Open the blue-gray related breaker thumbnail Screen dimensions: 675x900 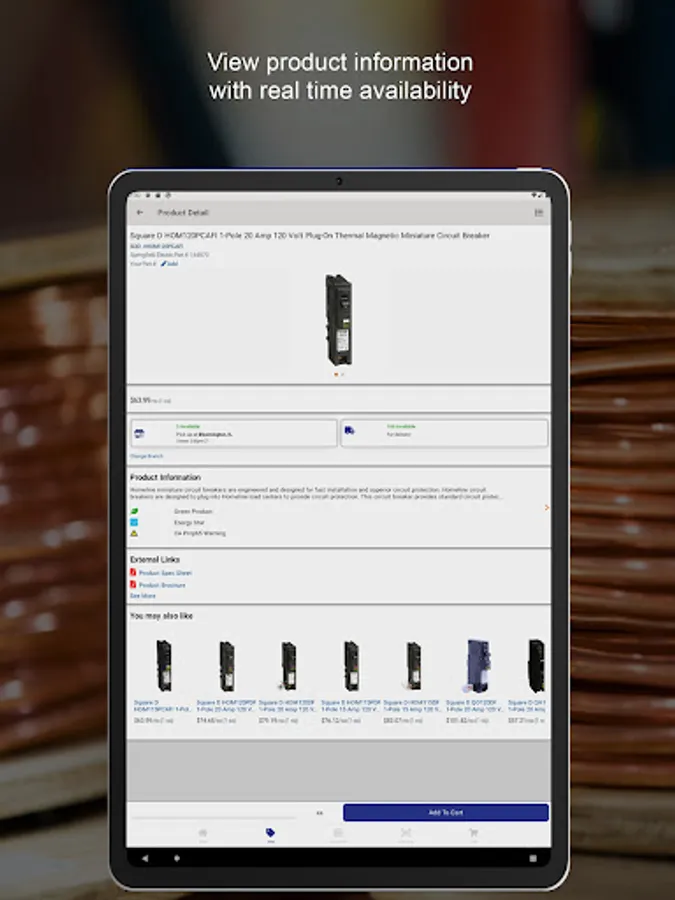pos(476,666)
